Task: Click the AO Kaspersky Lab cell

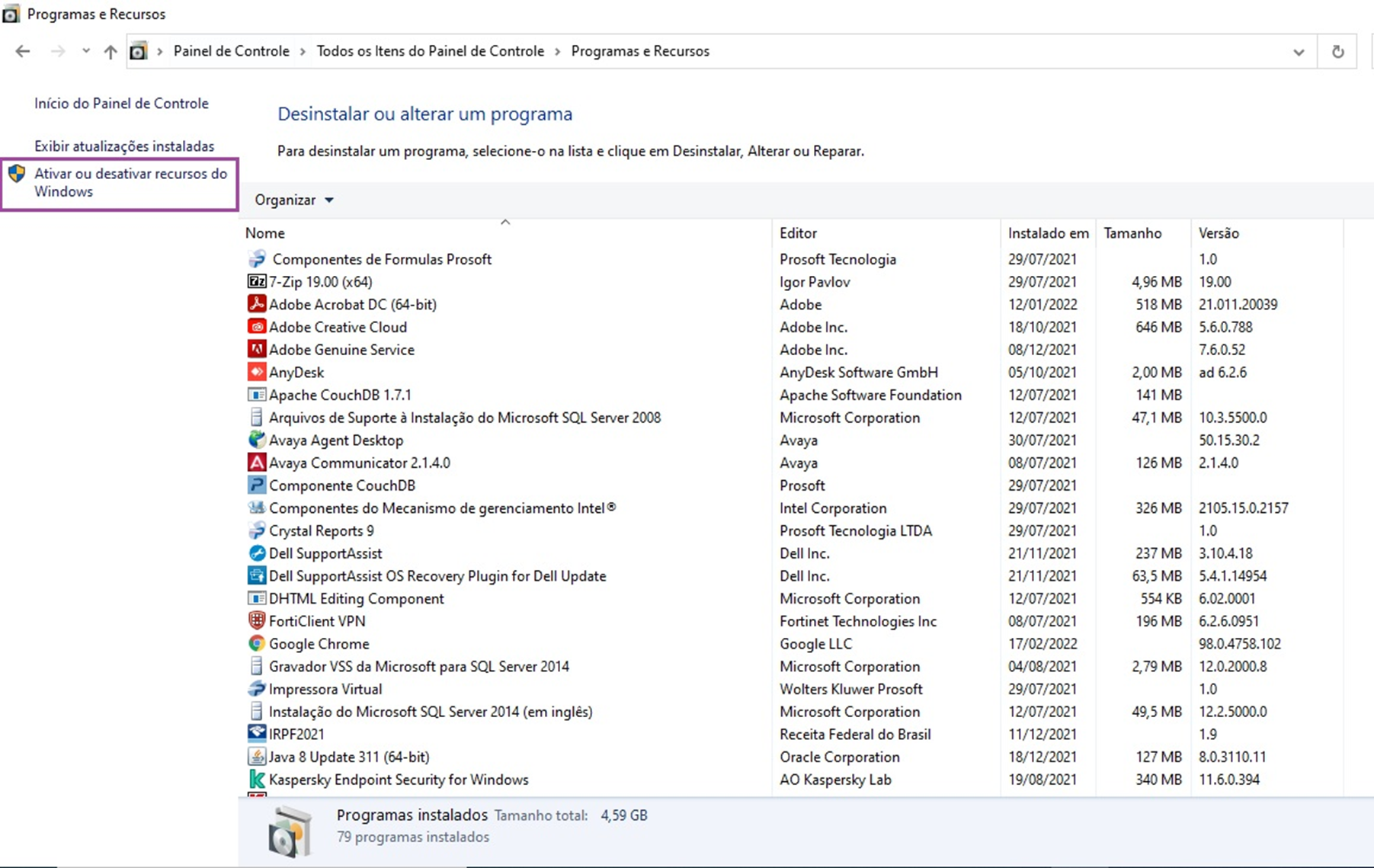Action: pyautogui.click(x=835, y=780)
